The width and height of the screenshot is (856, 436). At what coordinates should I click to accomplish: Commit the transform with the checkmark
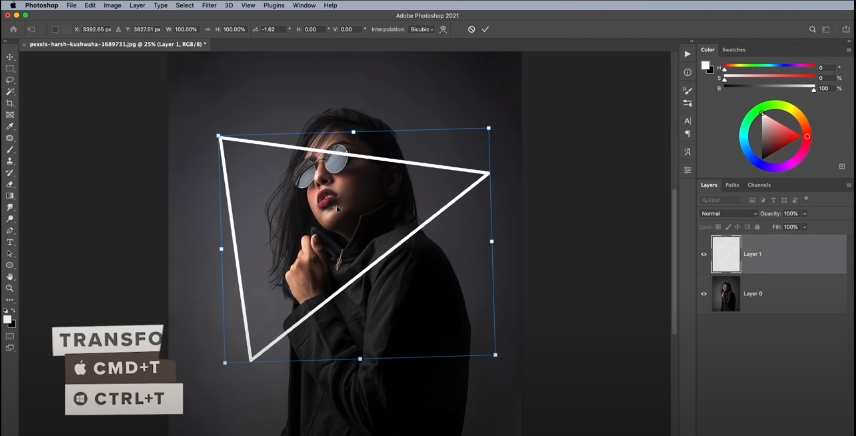[x=485, y=29]
